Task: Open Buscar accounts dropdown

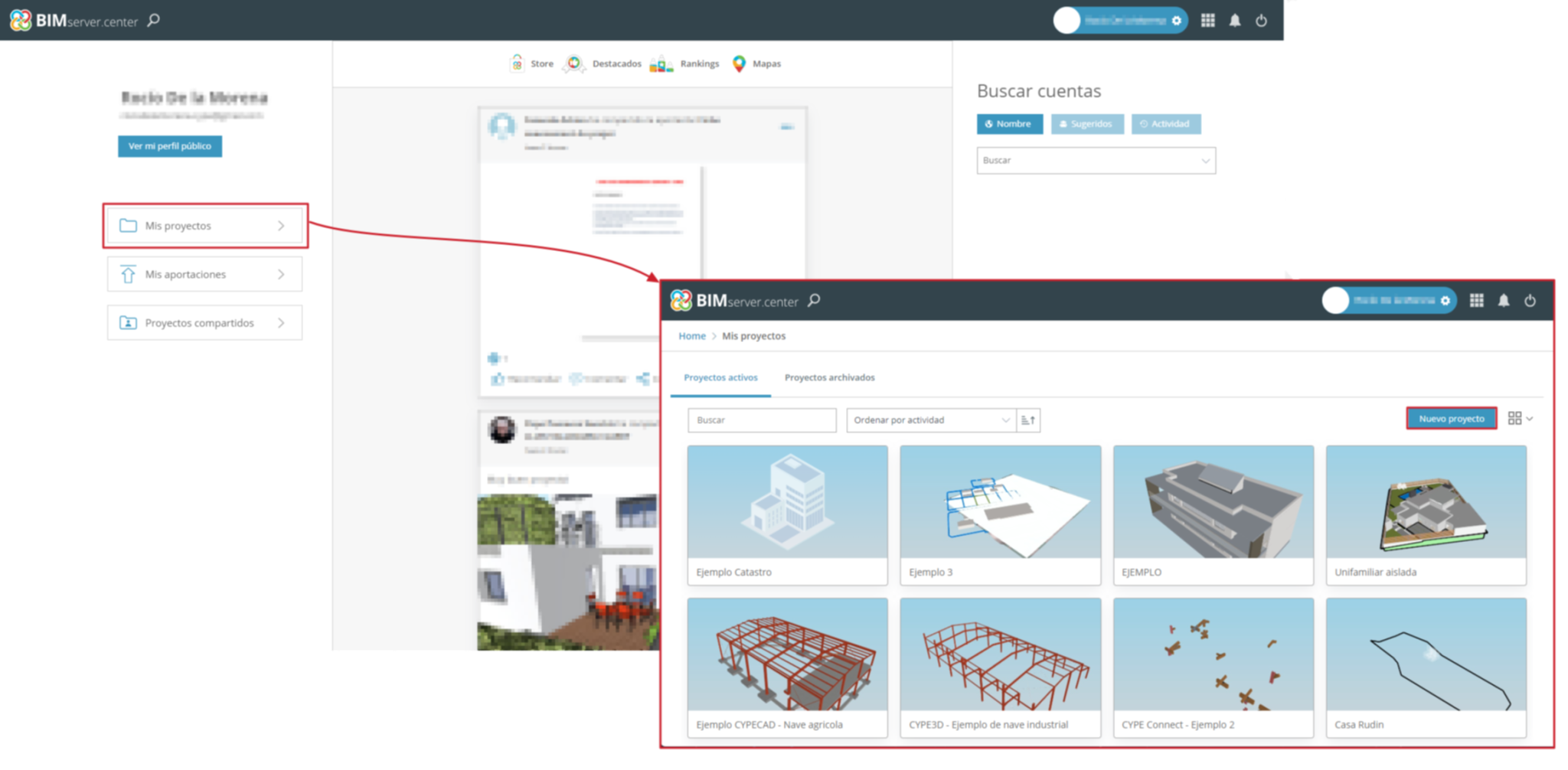Action: pyautogui.click(x=1096, y=161)
